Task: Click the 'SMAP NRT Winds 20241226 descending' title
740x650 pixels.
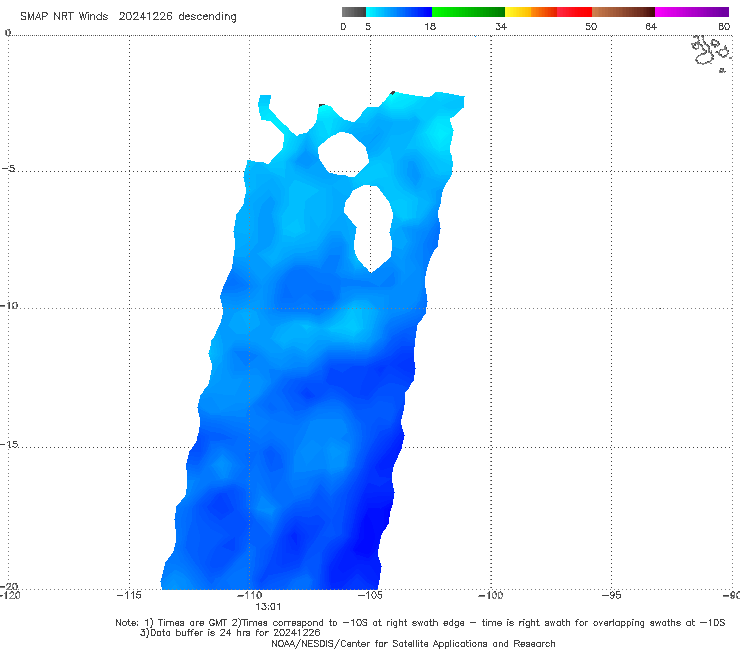Action: click(x=128, y=17)
